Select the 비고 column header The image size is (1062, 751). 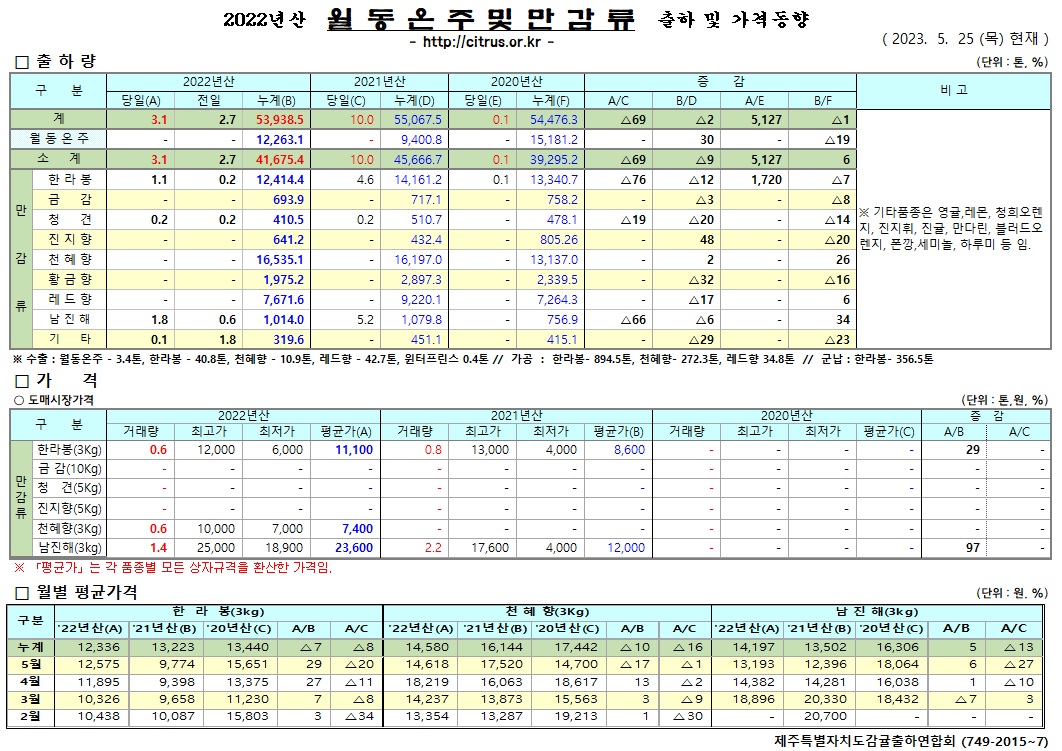coord(953,90)
